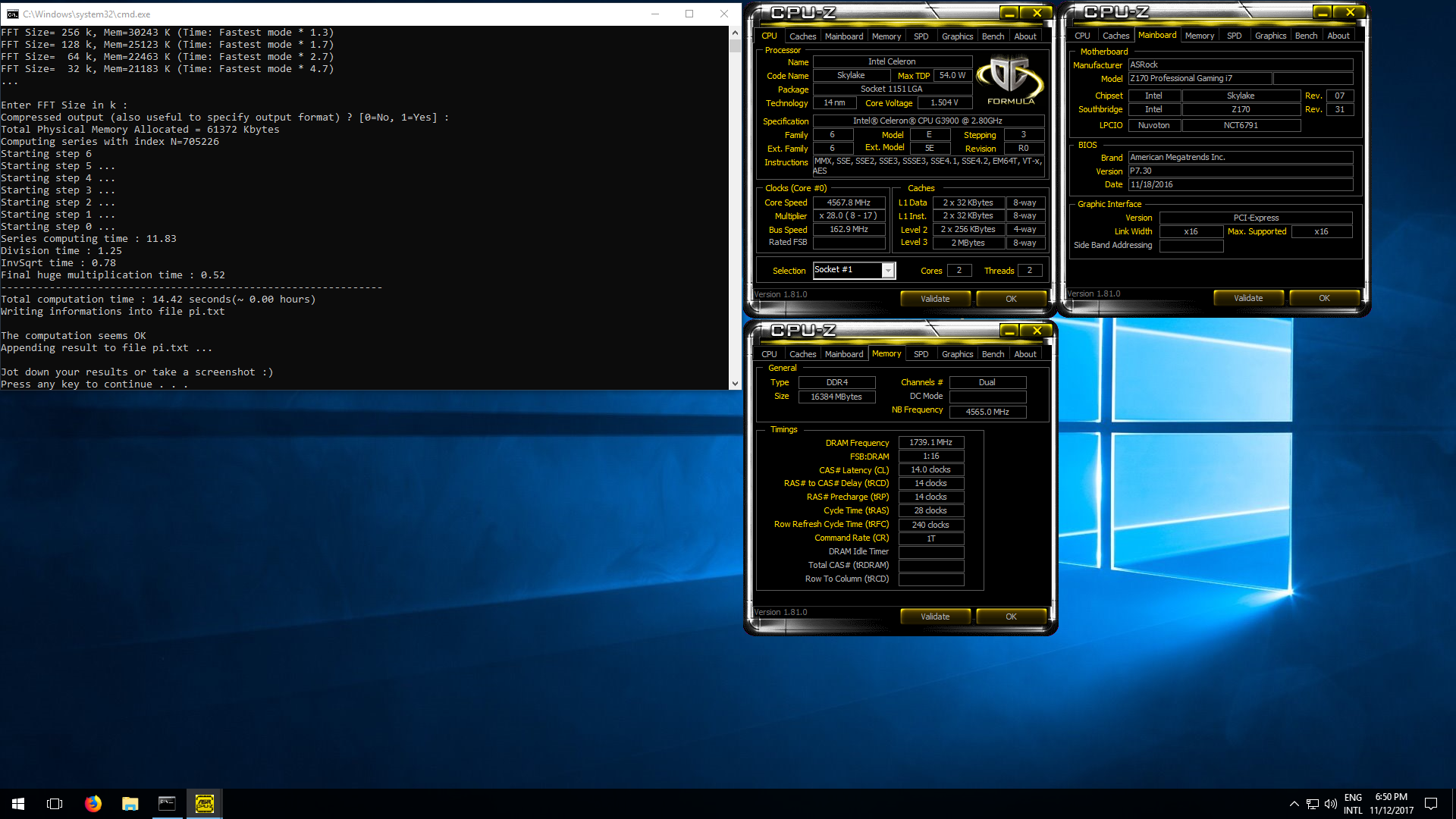Click OK in Mainboard window
1456x819 pixels.
point(1324,298)
